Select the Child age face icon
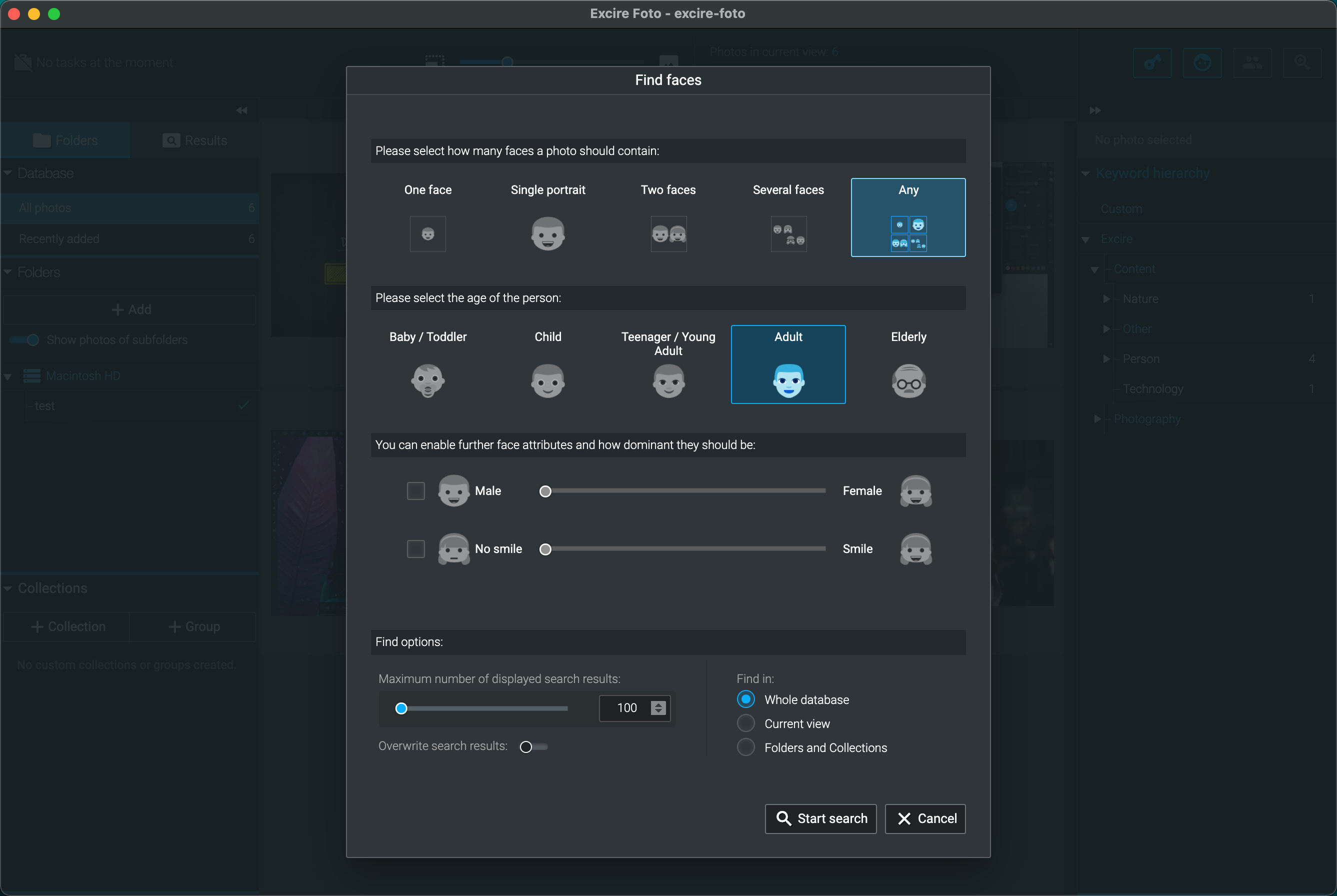1337x896 pixels. (x=547, y=380)
